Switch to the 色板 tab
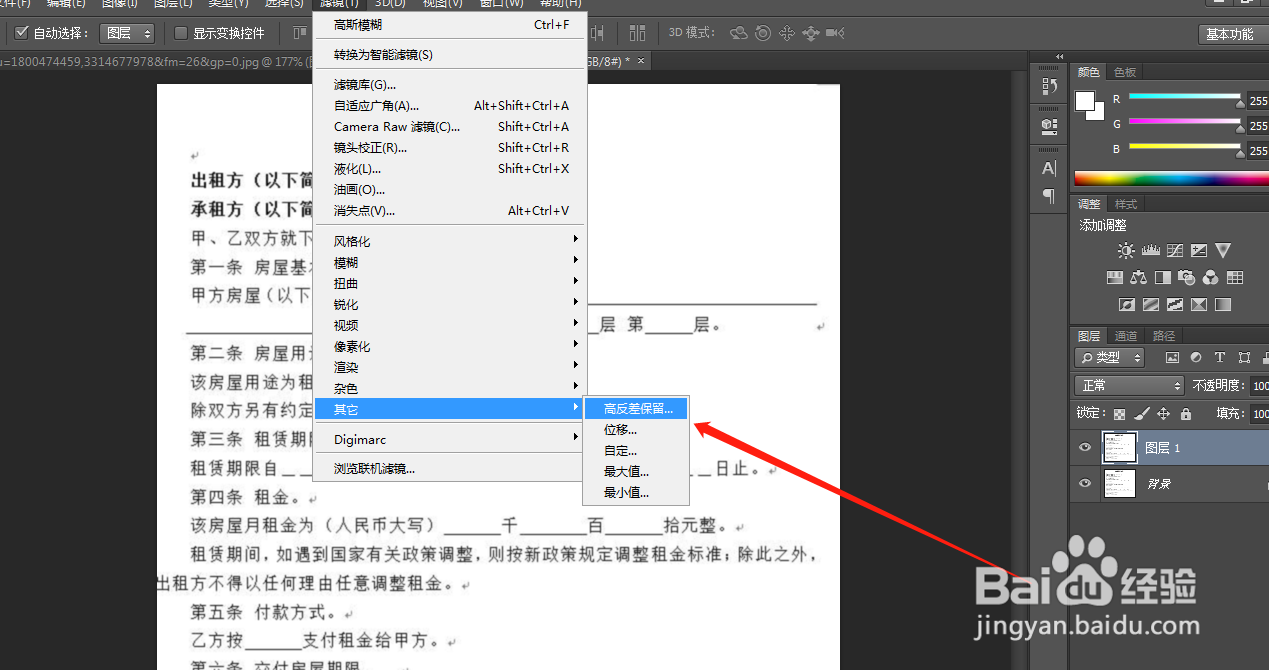The height and width of the screenshot is (670, 1269). 1125,72
